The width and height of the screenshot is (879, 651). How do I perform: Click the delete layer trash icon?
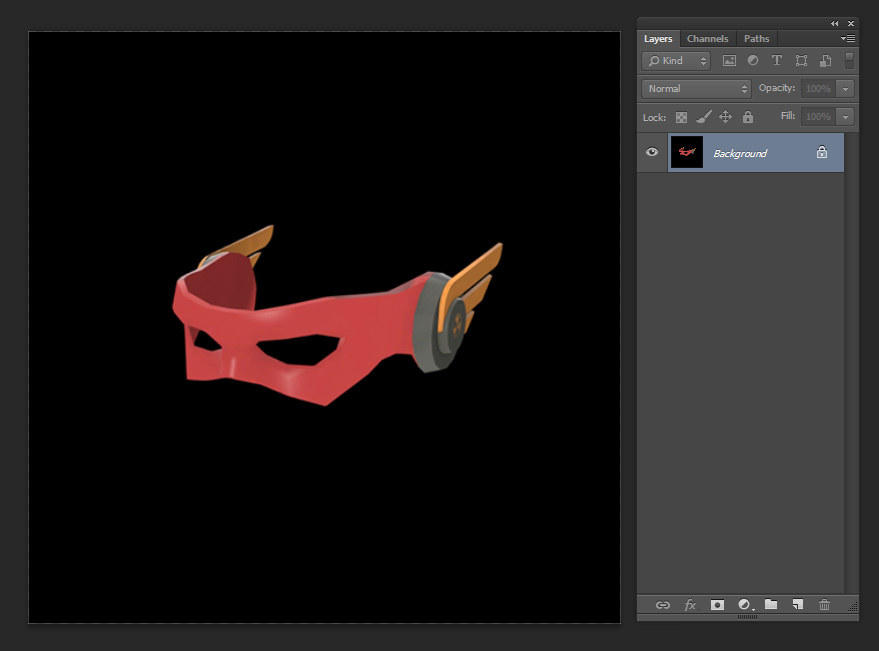pyautogui.click(x=824, y=605)
